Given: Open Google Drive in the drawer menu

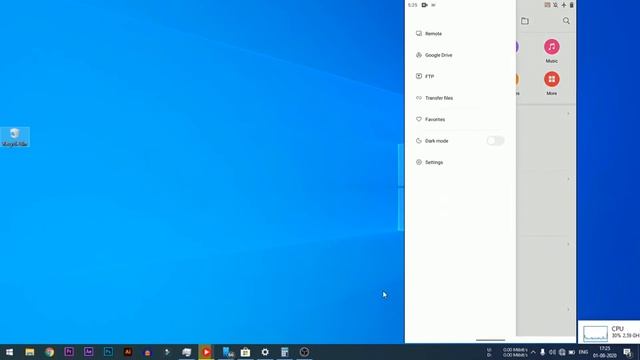Looking at the screenshot, I should point(433,55).
